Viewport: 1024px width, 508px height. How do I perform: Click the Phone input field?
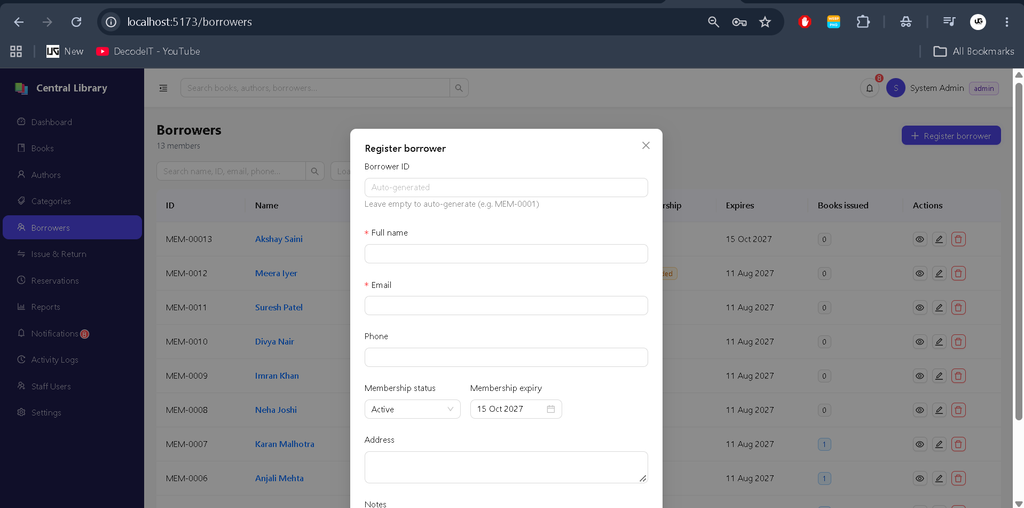click(506, 357)
